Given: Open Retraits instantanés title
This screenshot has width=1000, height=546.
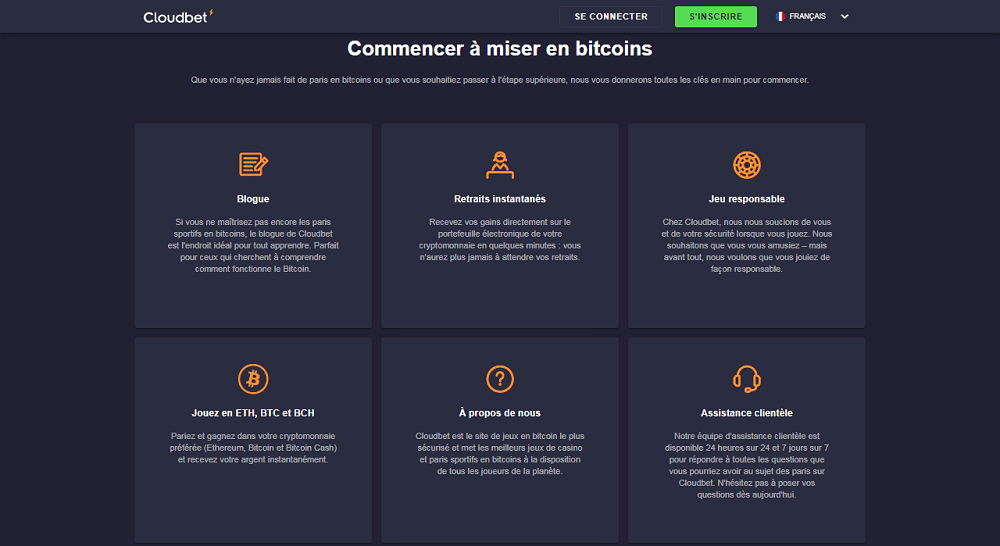Looking at the screenshot, I should pyautogui.click(x=500, y=199).
